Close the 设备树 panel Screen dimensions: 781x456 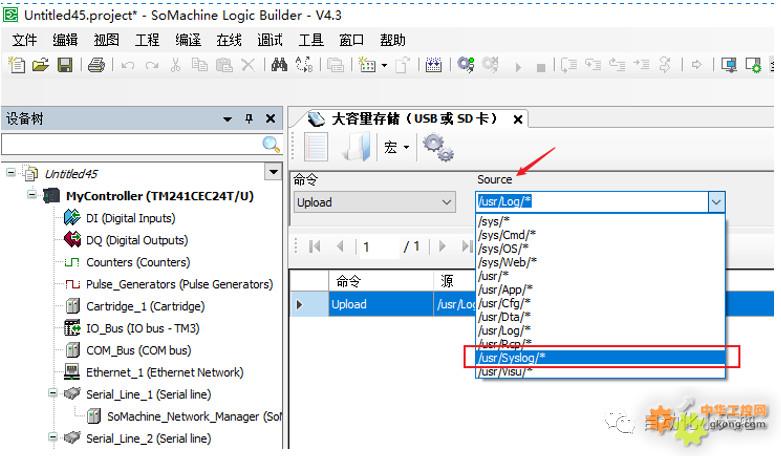(x=270, y=118)
